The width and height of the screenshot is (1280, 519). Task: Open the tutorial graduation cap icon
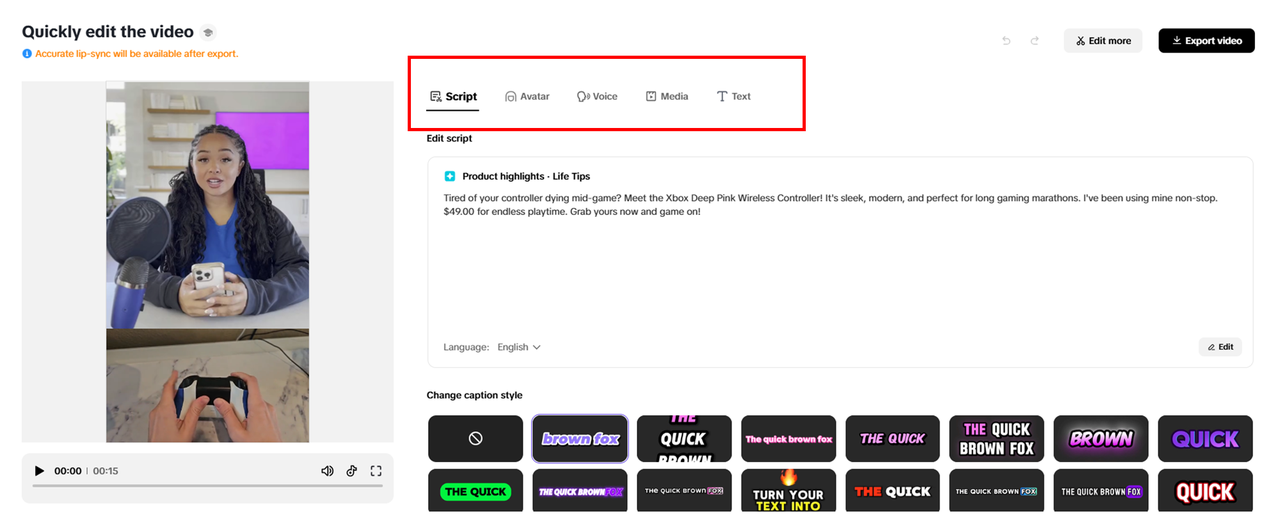click(x=208, y=33)
